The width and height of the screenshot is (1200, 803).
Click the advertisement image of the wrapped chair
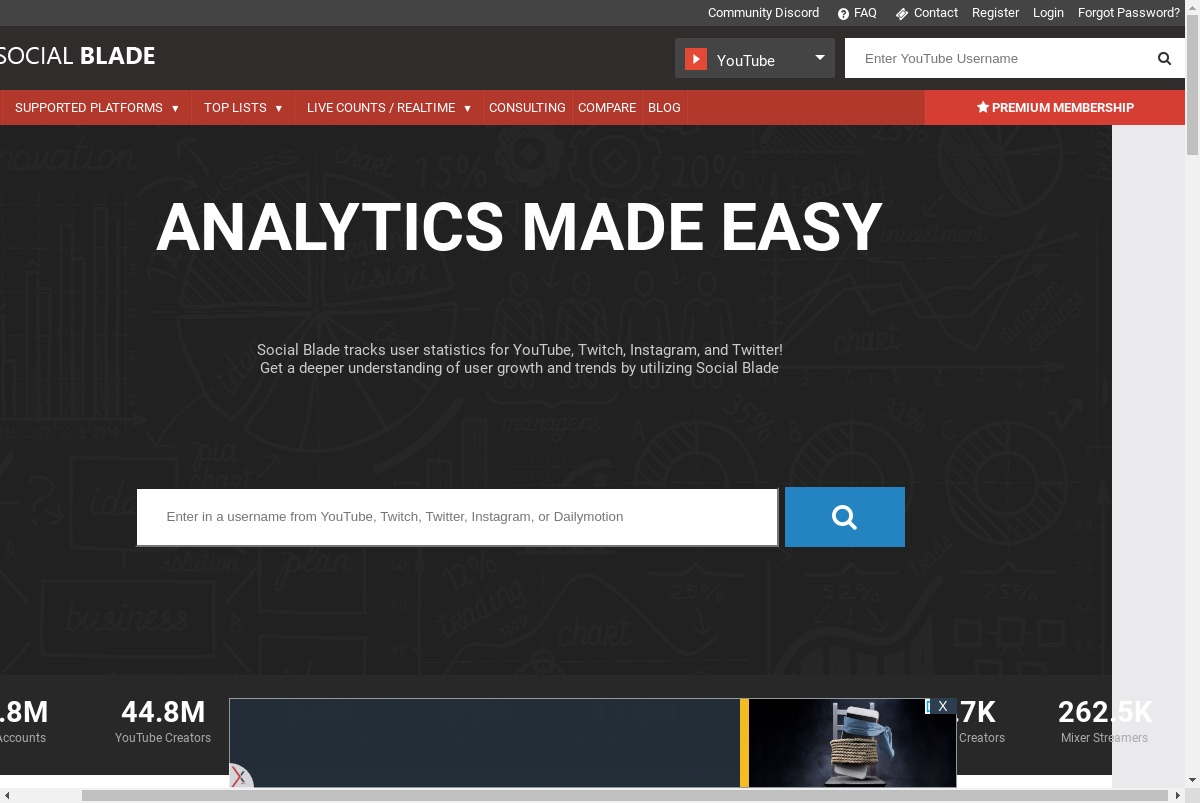852,743
